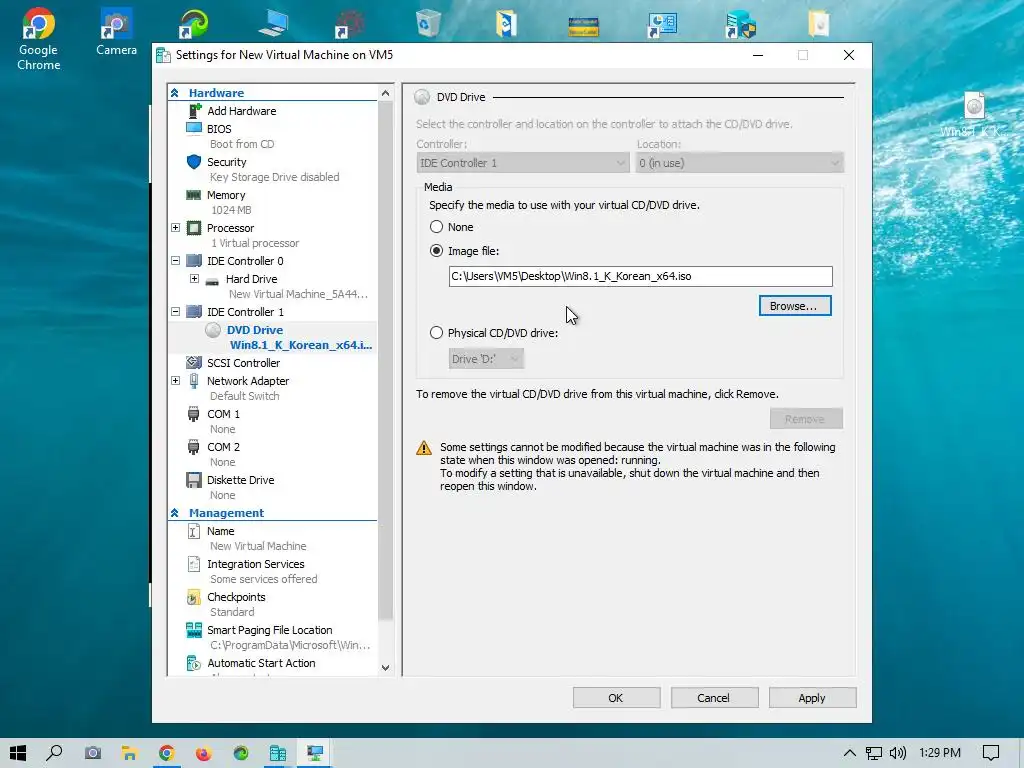
Task: Collapse the Hardware section chevron
Action: (x=175, y=93)
